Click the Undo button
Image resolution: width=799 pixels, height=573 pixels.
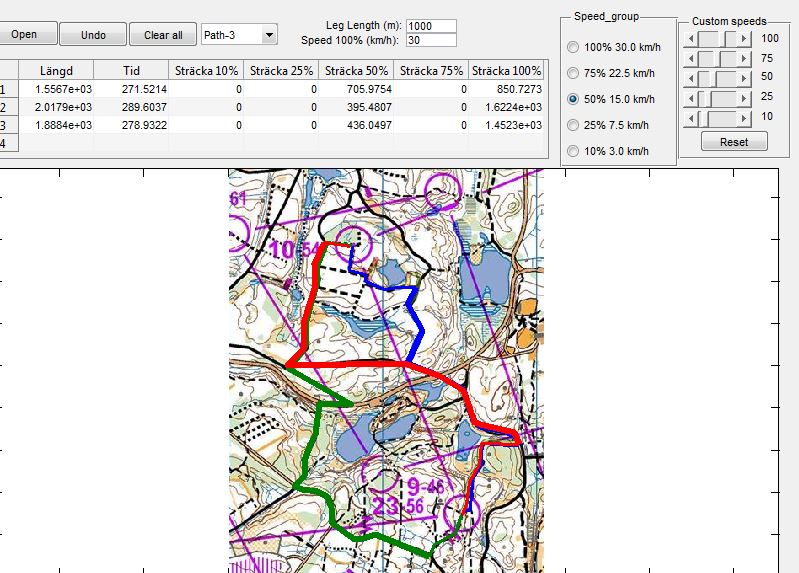point(93,35)
